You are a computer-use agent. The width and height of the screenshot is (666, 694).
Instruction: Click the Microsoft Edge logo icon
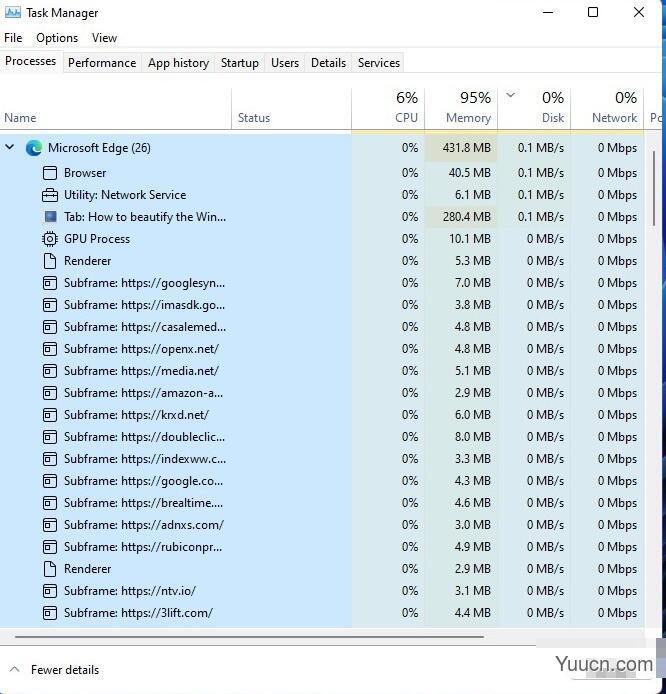coord(34,148)
